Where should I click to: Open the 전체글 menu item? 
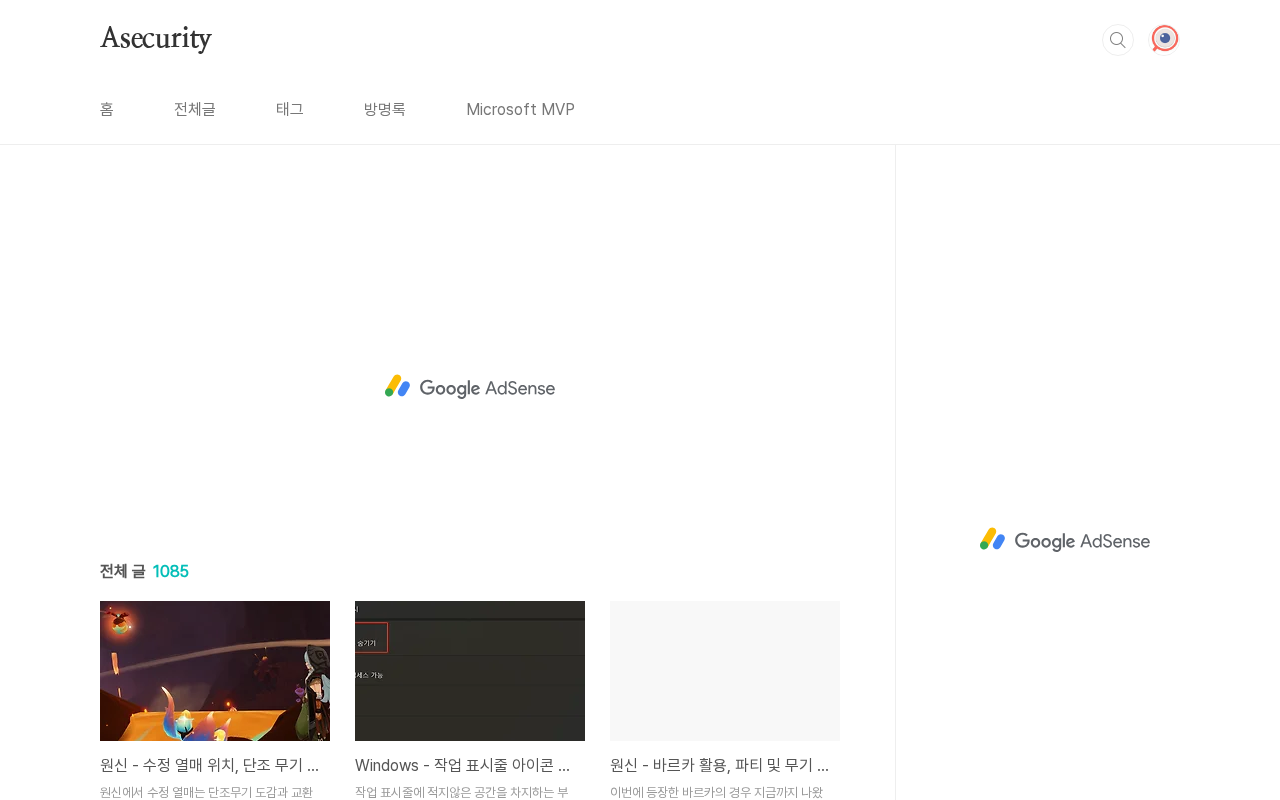(195, 109)
